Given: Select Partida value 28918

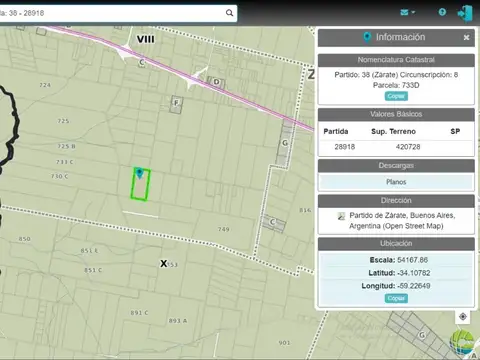Looking at the screenshot, I should (x=345, y=147).
